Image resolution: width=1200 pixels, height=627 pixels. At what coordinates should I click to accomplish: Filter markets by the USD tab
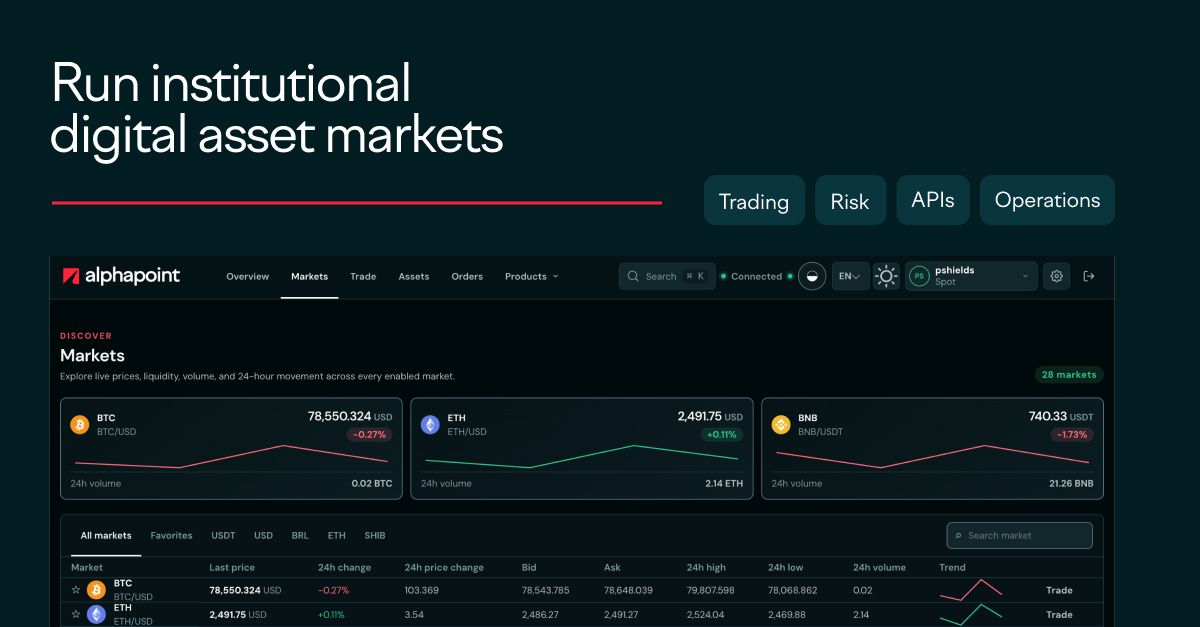[x=263, y=535]
